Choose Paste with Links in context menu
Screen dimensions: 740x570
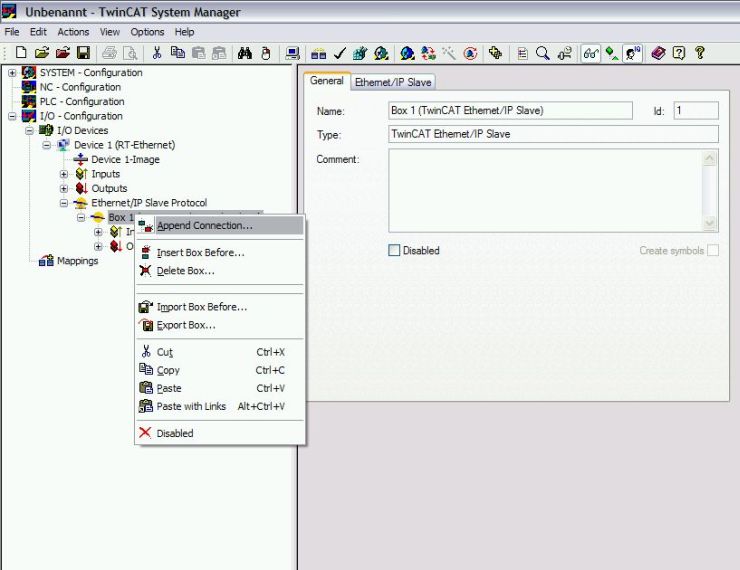point(220,406)
